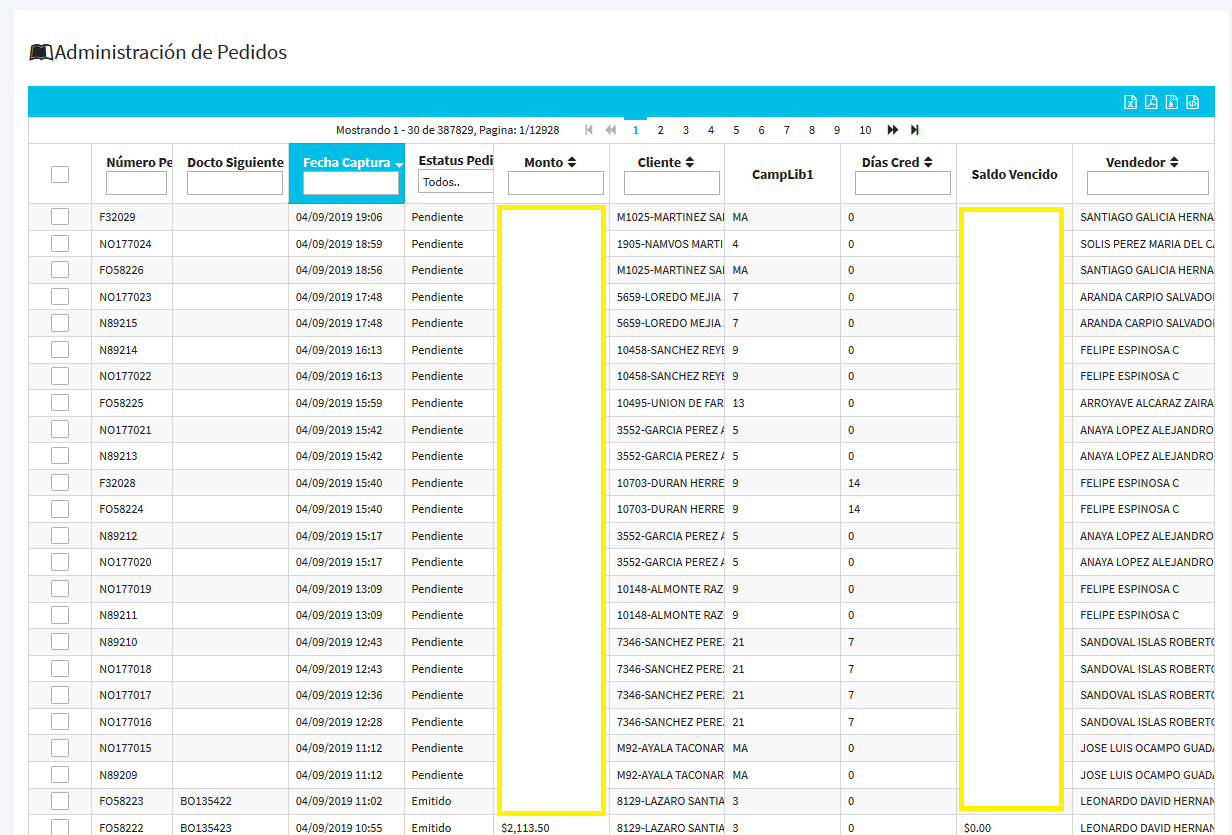The width and height of the screenshot is (1232, 835).
Task: Toggle Fecha Captura descending sort arrow
Action: [399, 164]
